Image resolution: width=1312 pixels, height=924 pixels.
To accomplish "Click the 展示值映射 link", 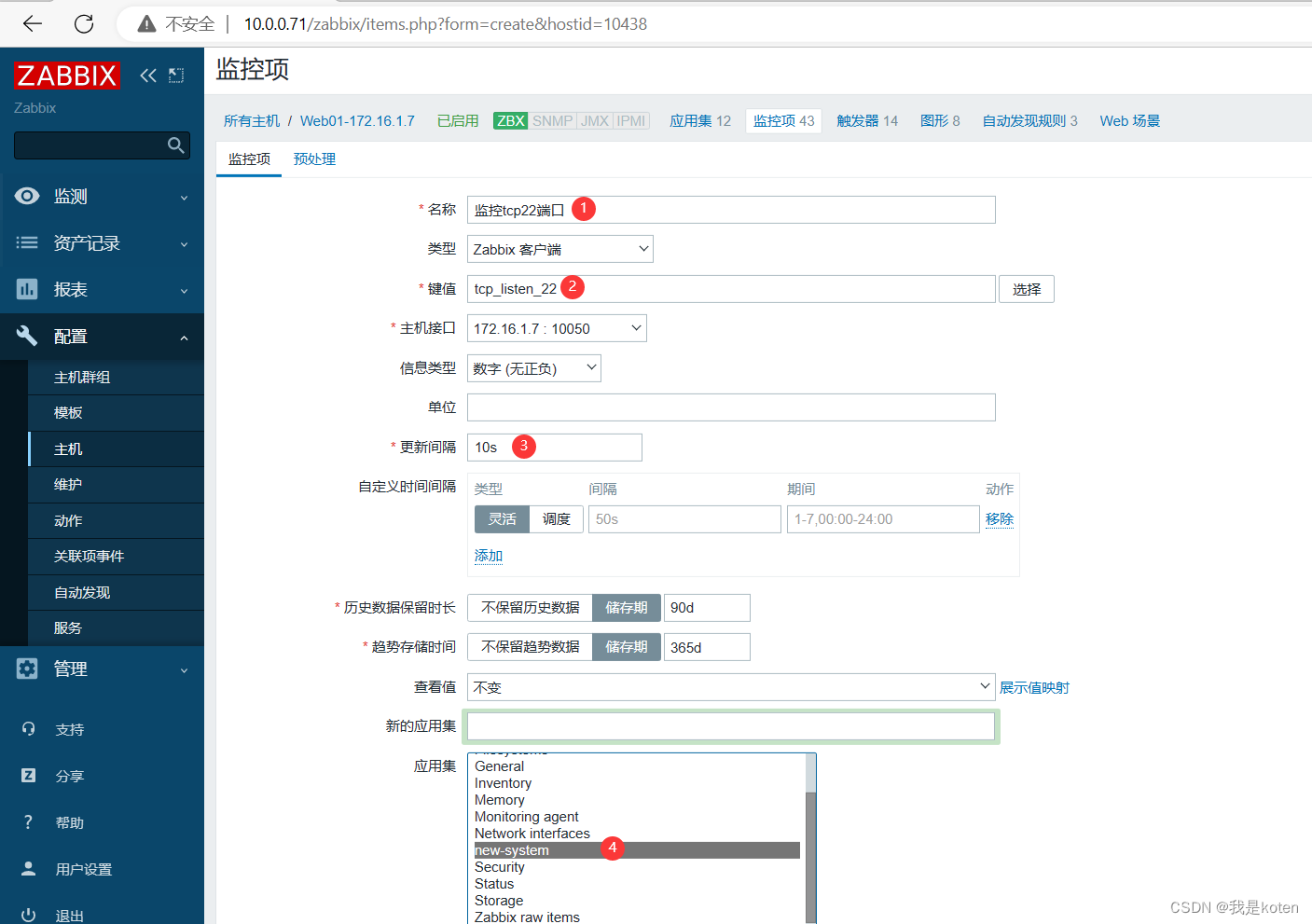I will pyautogui.click(x=1034, y=688).
